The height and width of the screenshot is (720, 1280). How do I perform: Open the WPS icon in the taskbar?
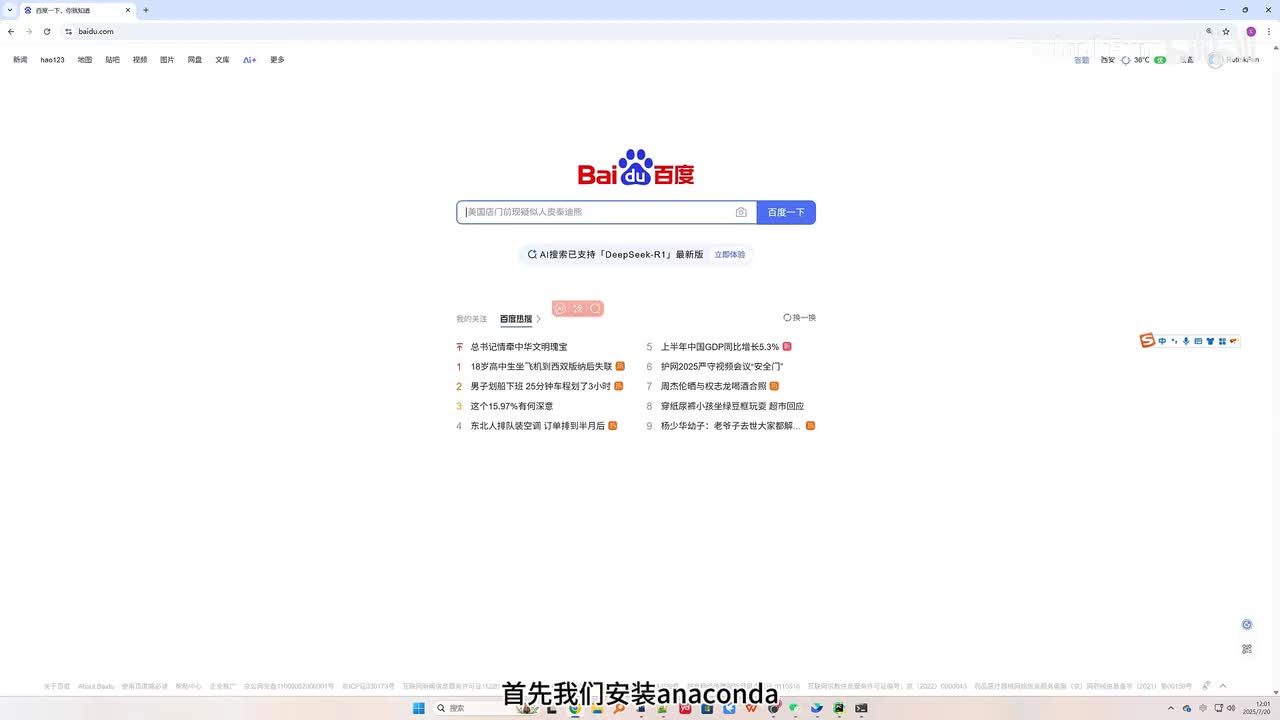pyautogui.click(x=750, y=708)
